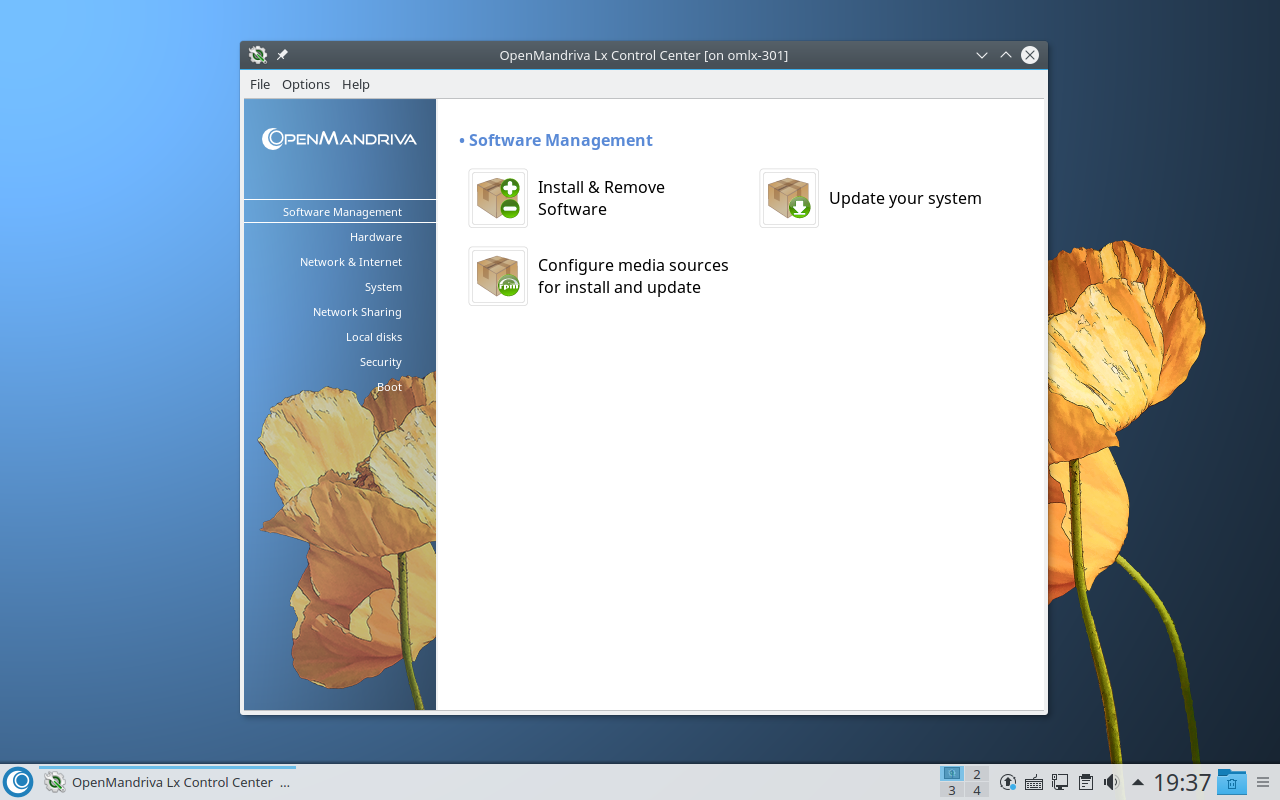1280x800 pixels.
Task: Open the volume control in system tray
Action: point(1111,782)
